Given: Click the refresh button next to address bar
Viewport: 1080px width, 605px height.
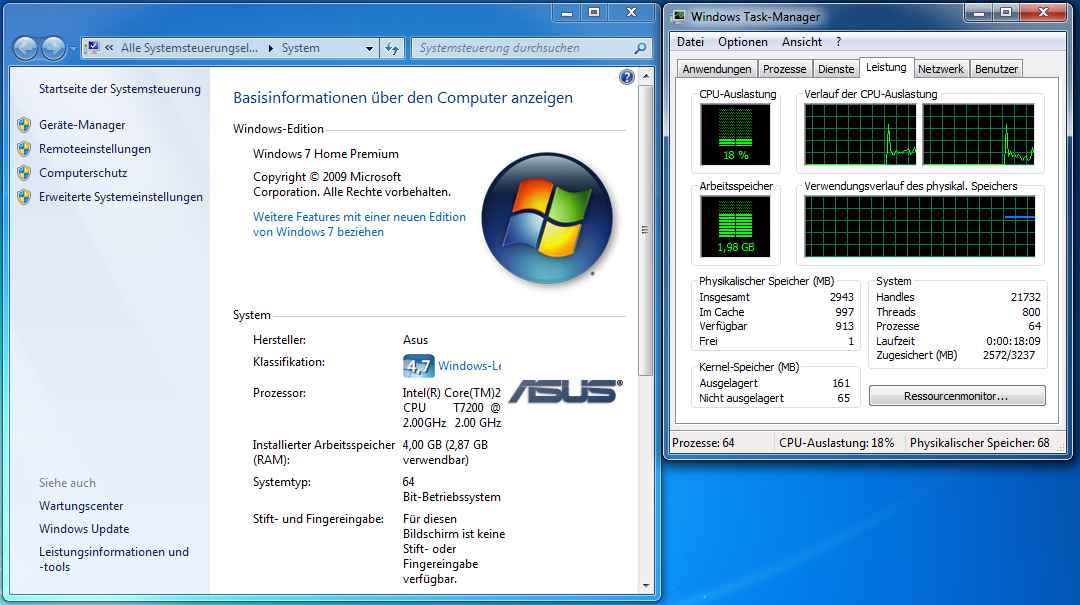Looking at the screenshot, I should click(x=392, y=48).
